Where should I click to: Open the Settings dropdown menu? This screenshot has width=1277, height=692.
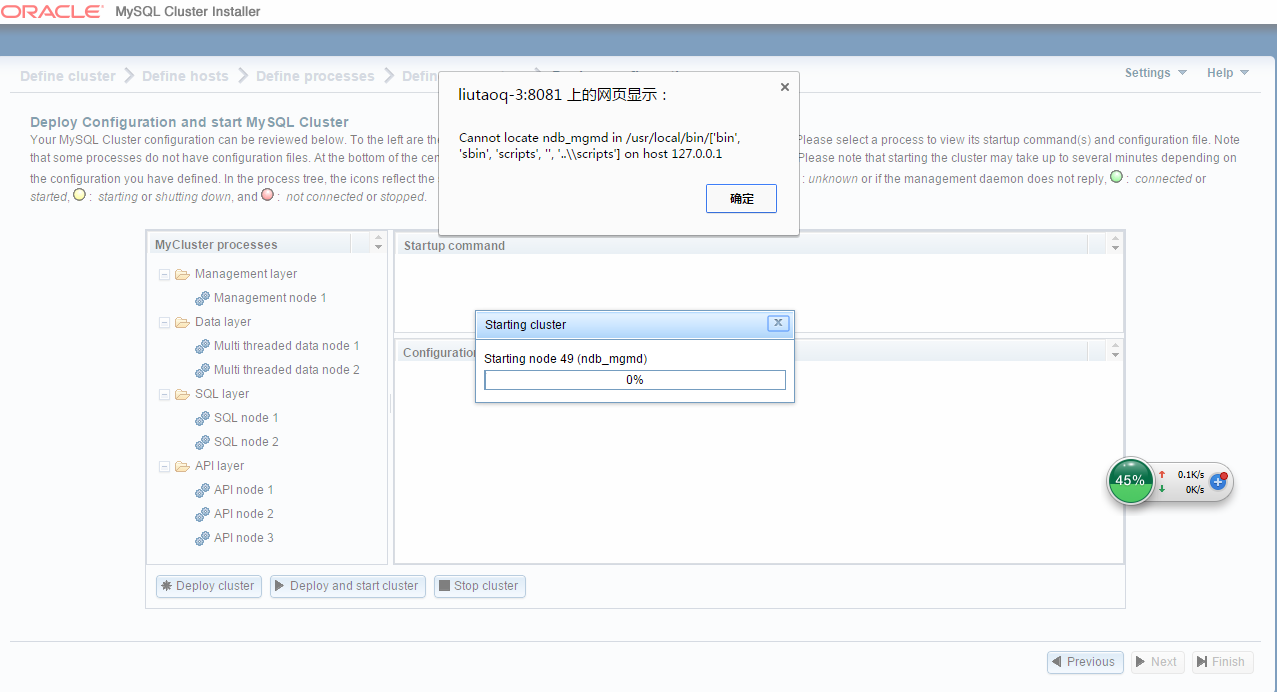pyautogui.click(x=1156, y=73)
